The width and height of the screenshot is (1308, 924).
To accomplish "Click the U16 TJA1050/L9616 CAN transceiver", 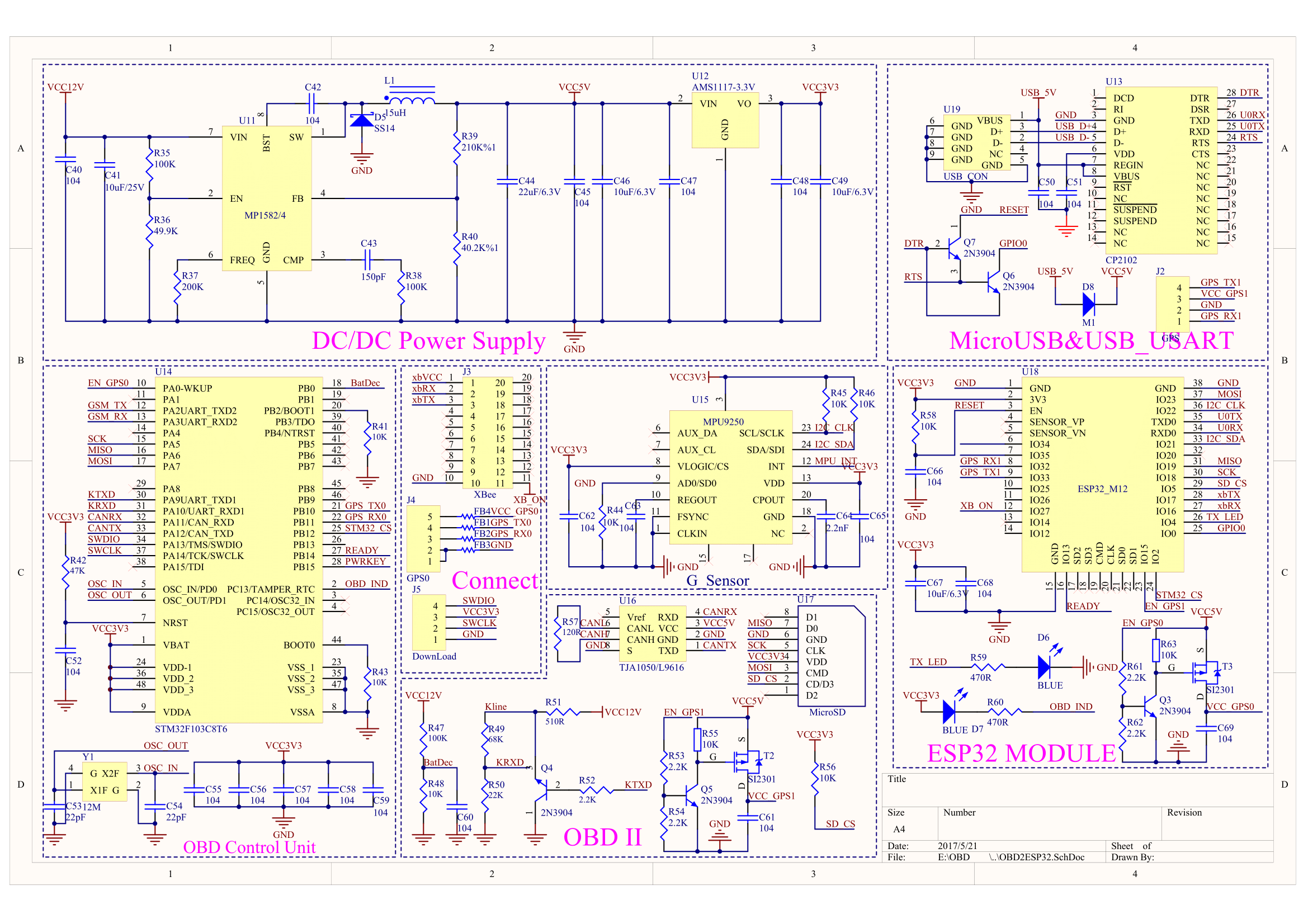I will pos(652,634).
